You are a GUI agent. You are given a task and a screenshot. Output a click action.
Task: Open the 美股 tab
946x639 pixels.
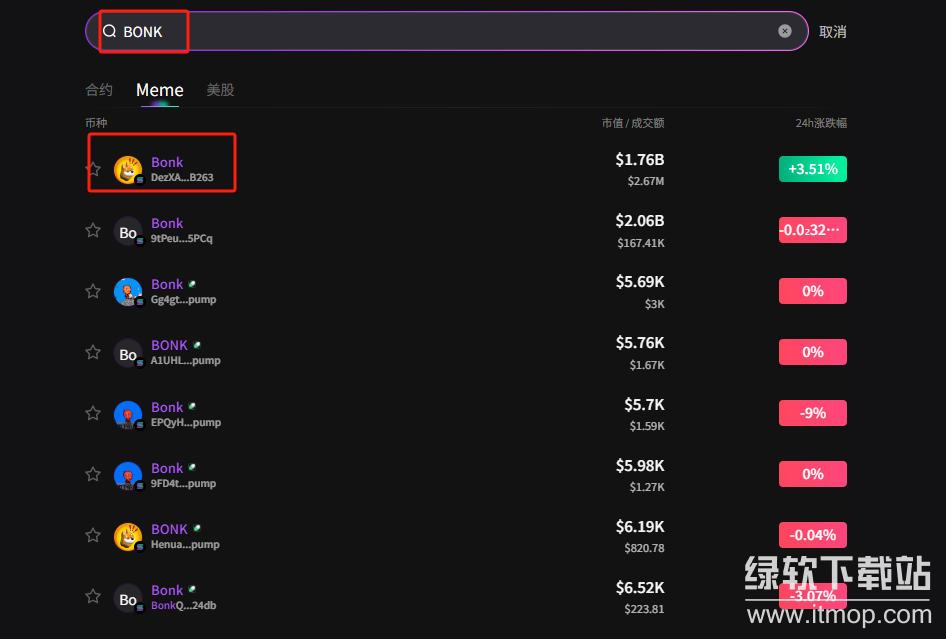[220, 90]
